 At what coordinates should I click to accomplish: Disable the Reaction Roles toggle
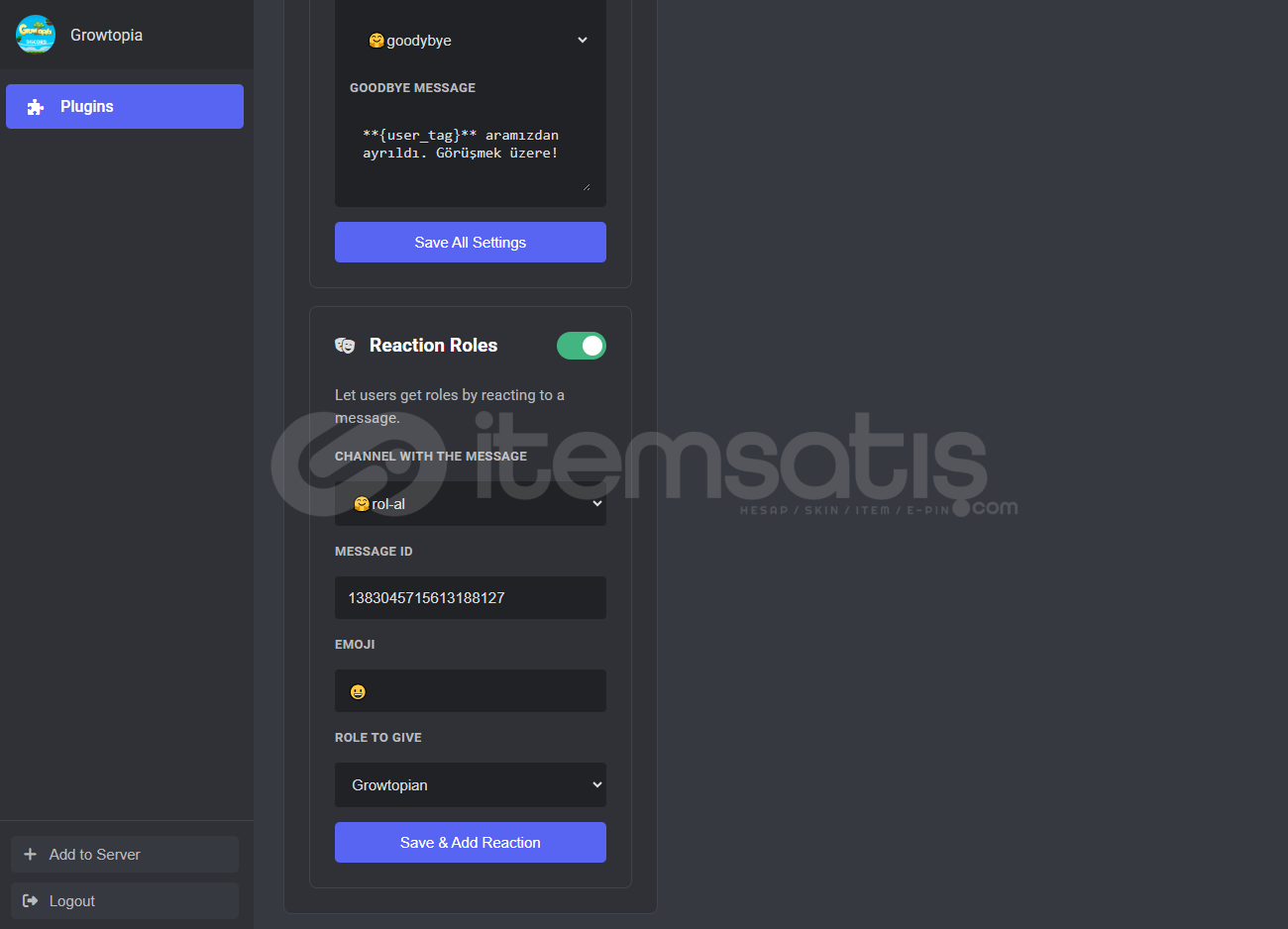(x=582, y=346)
